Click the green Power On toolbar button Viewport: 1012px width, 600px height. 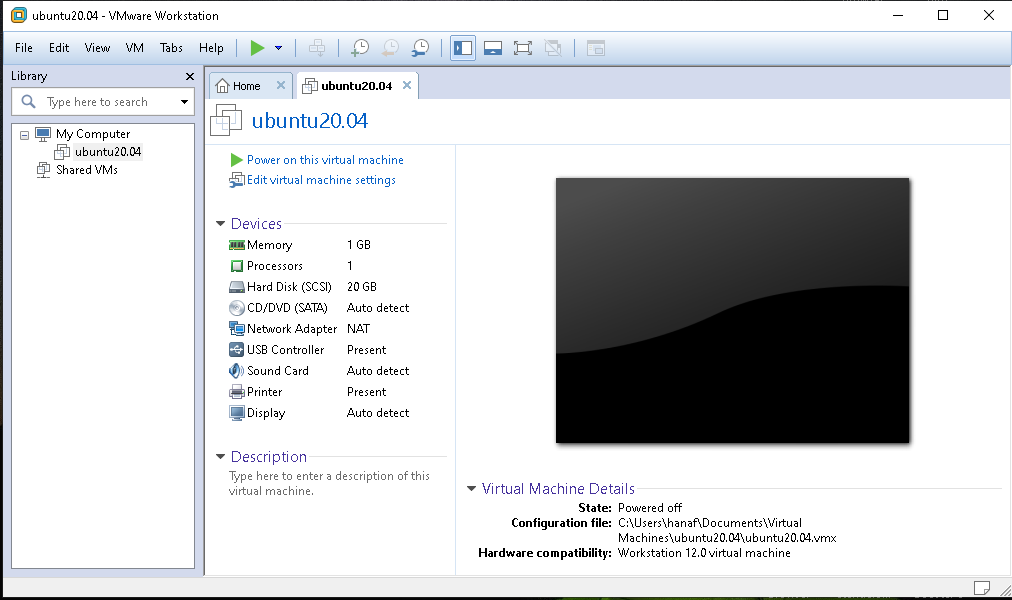coord(257,48)
